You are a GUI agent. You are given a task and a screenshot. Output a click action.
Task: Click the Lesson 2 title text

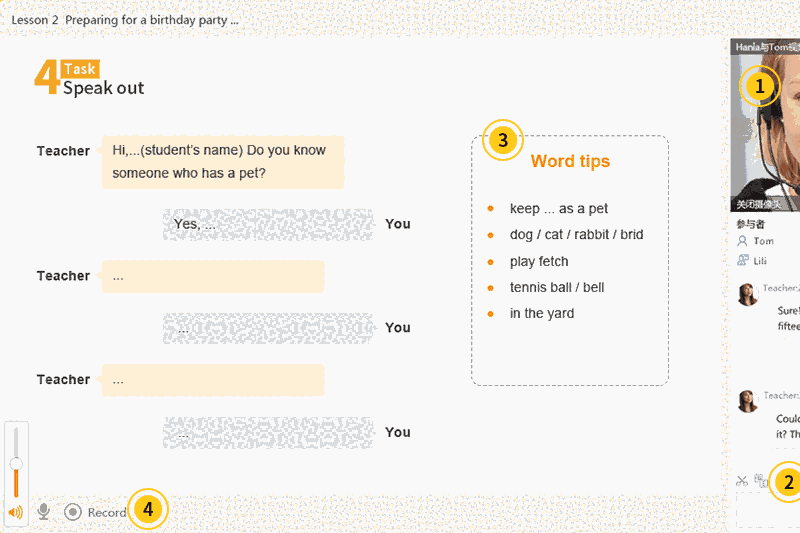pos(125,20)
